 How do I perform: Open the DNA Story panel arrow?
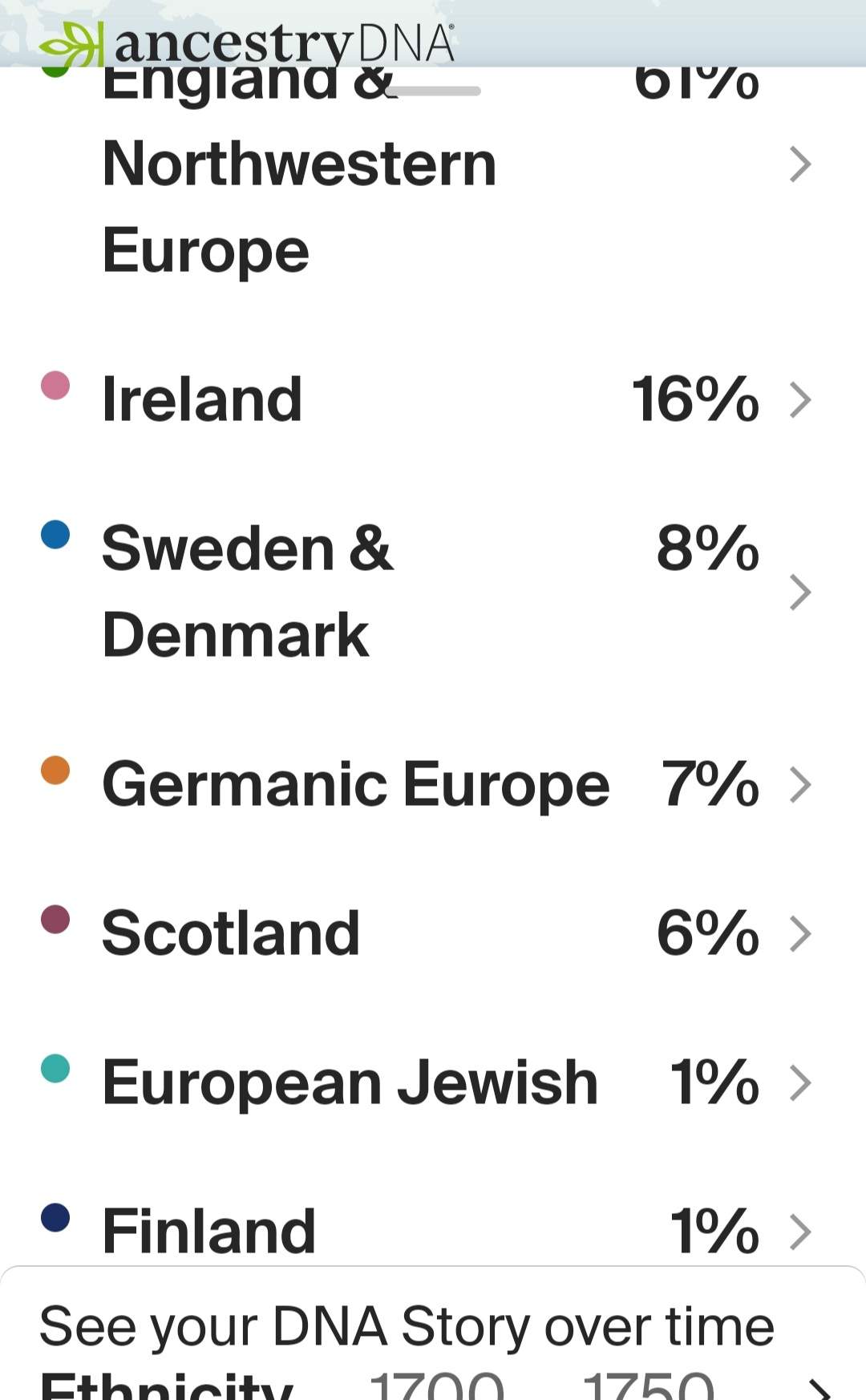818,1389
